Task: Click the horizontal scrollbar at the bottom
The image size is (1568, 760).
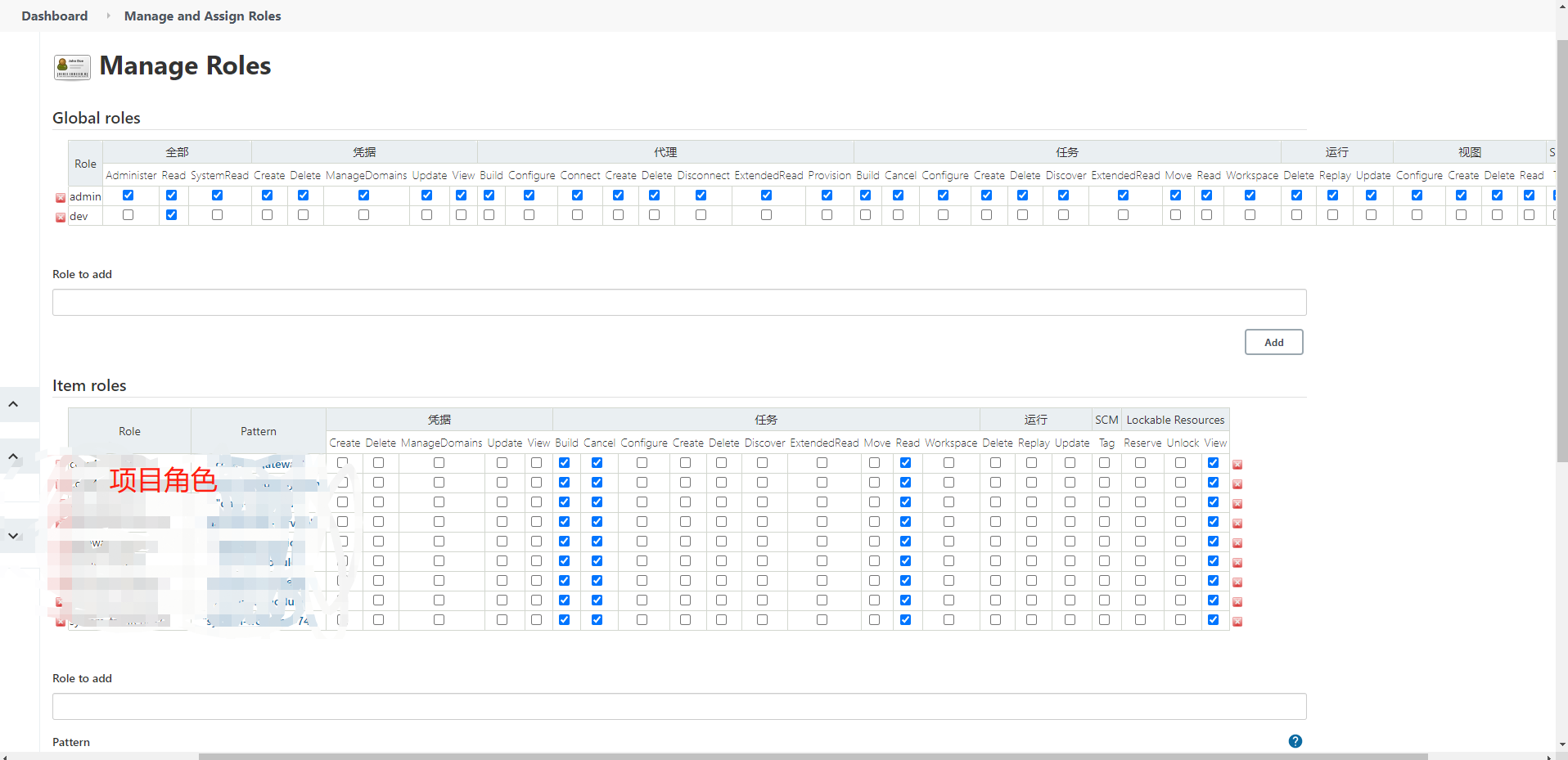Action: tap(813, 756)
